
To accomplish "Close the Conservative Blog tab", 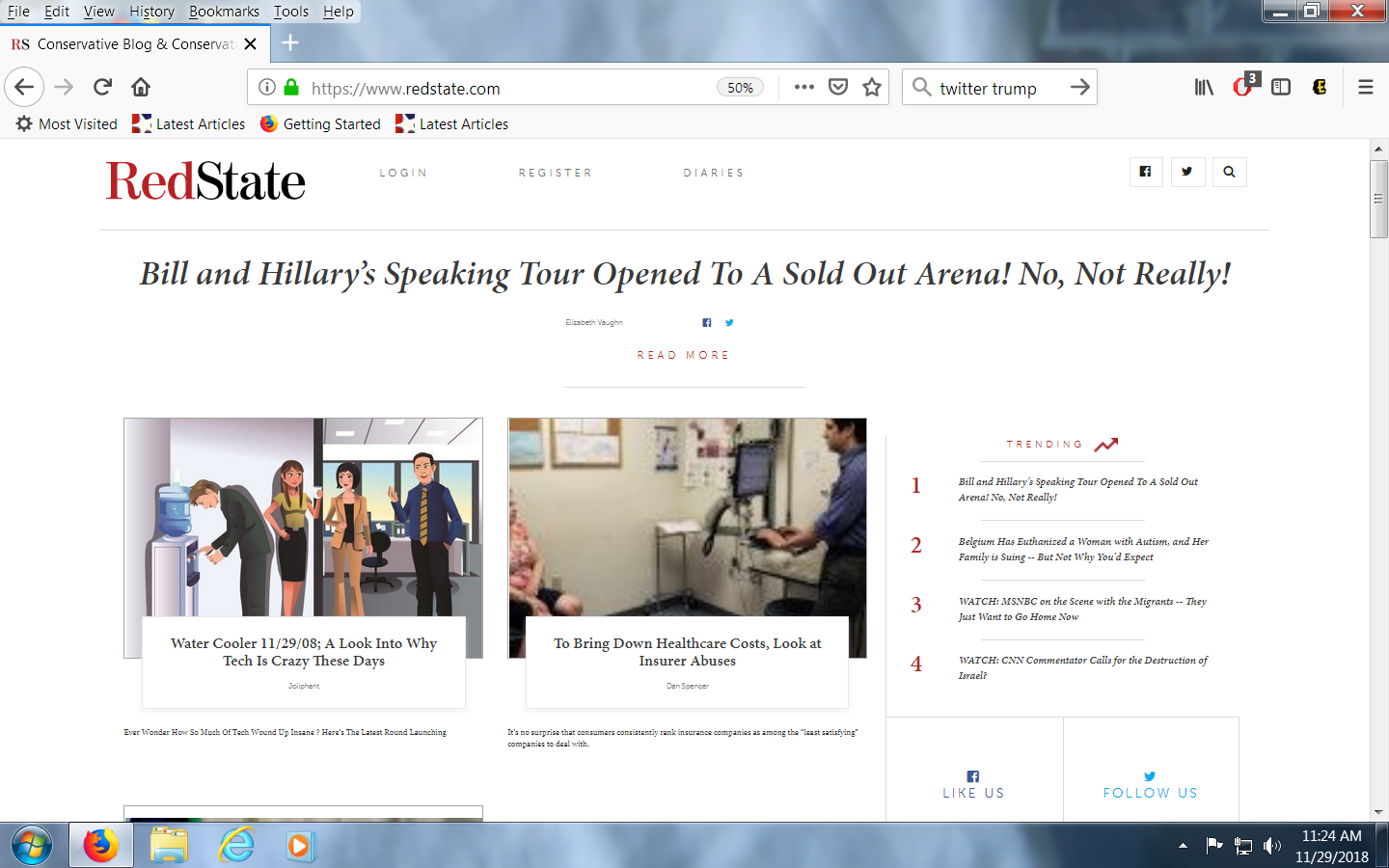I will [251, 43].
